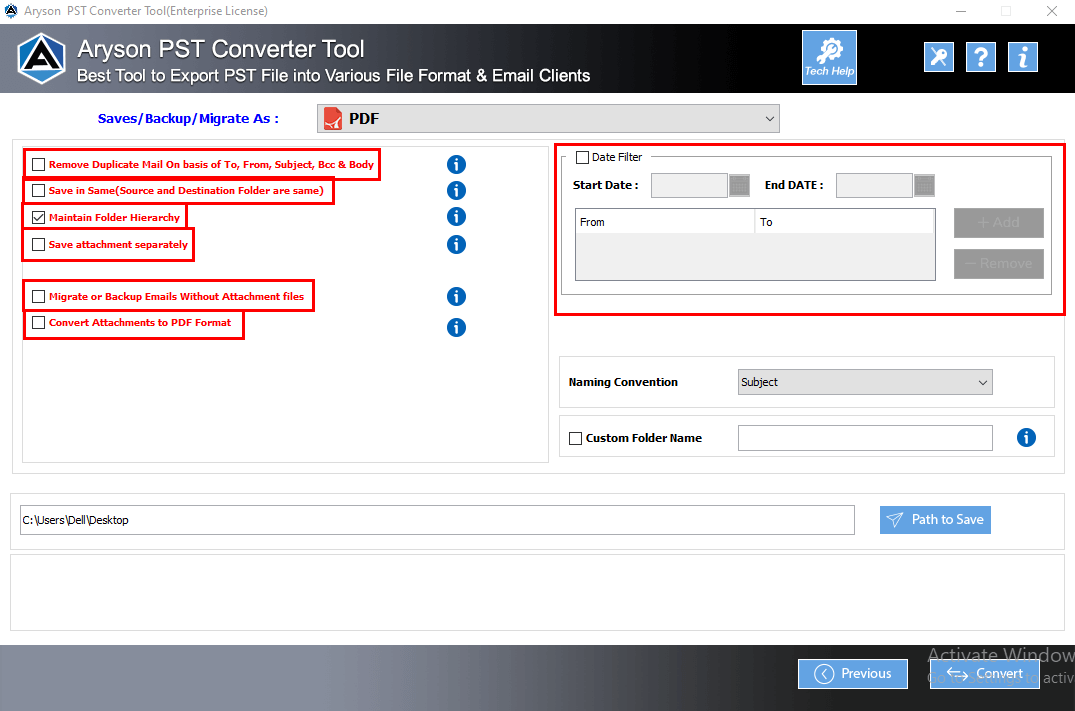The width and height of the screenshot is (1075, 711).
Task: Open the Start Date calendar picker
Action: click(x=737, y=185)
